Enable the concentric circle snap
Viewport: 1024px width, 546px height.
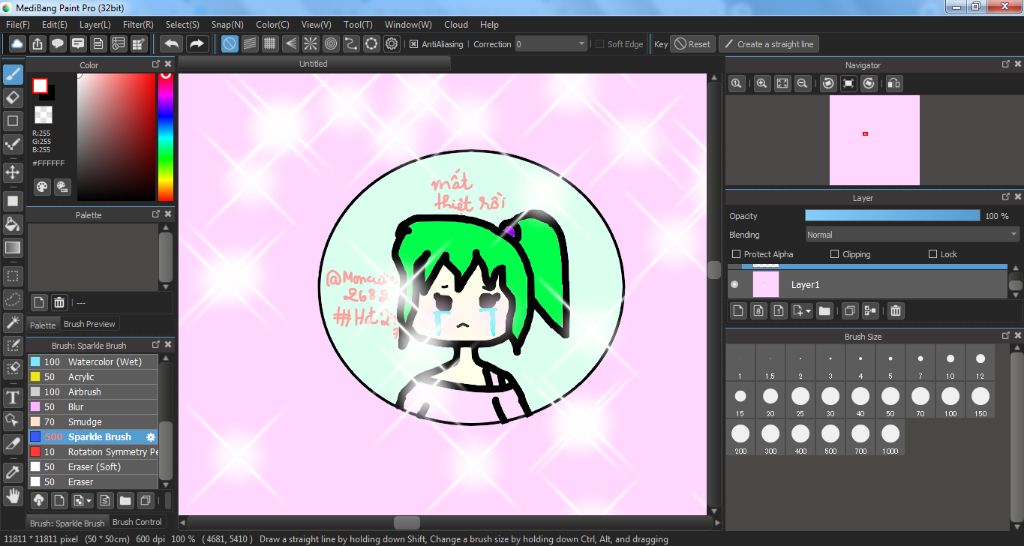tap(330, 44)
